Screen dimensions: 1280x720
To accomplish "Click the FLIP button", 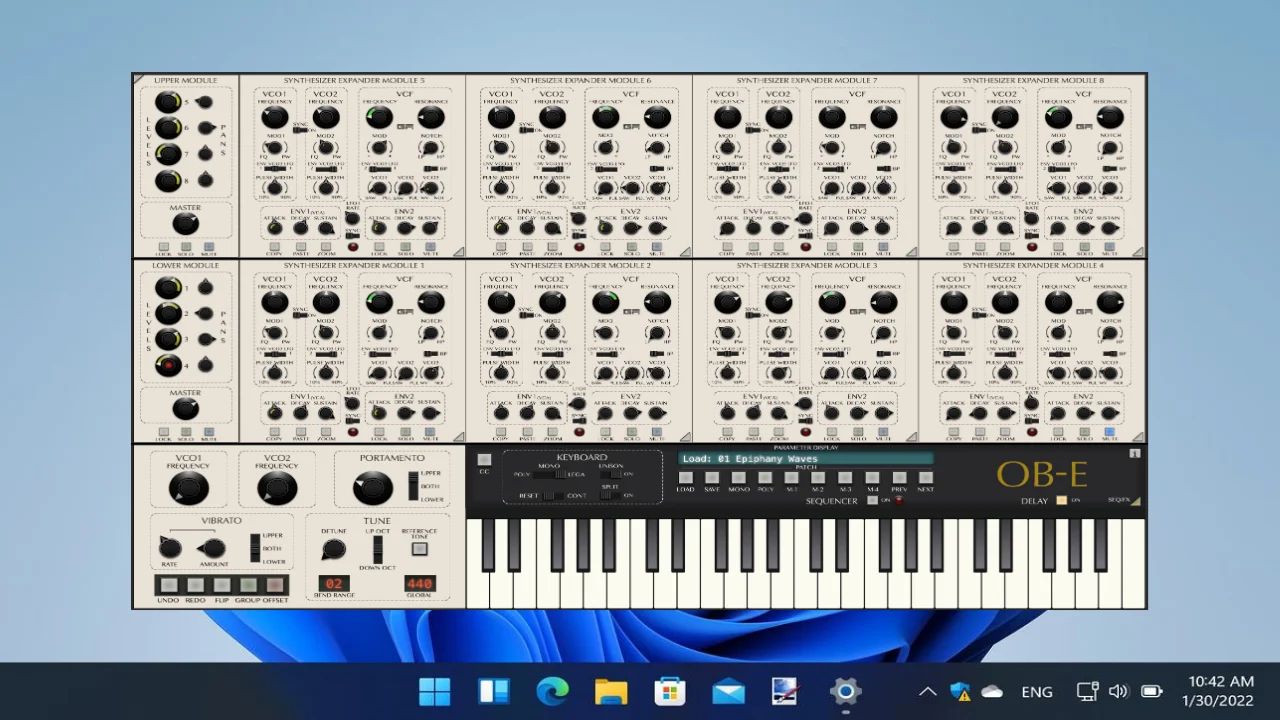I will pyautogui.click(x=222, y=585).
